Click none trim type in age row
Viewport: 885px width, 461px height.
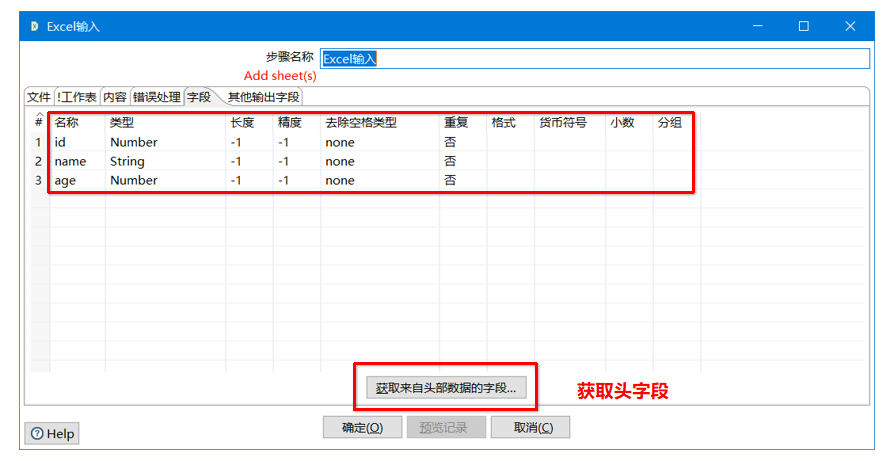[x=380, y=181]
